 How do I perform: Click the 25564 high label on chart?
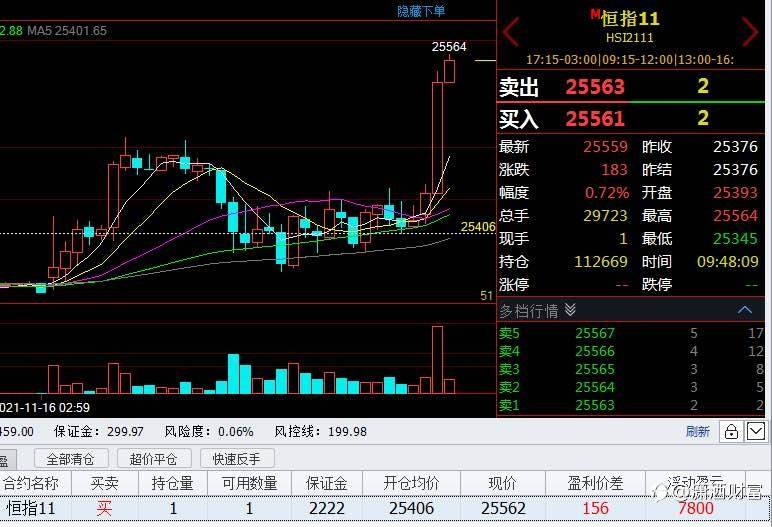pyautogui.click(x=449, y=47)
